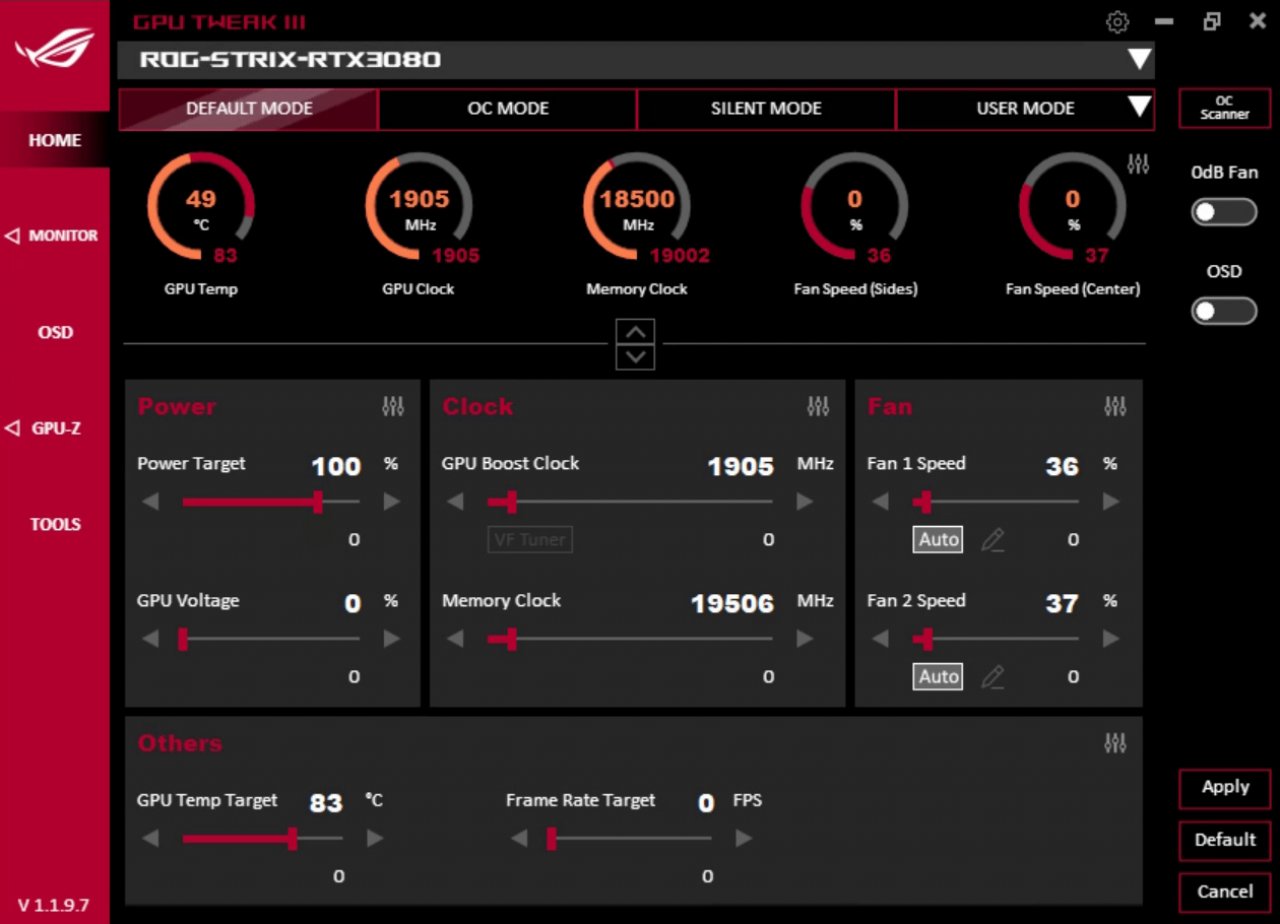Screen dimensions: 1280x924
Task: Switch to OC Mode tab
Action: pos(508,109)
